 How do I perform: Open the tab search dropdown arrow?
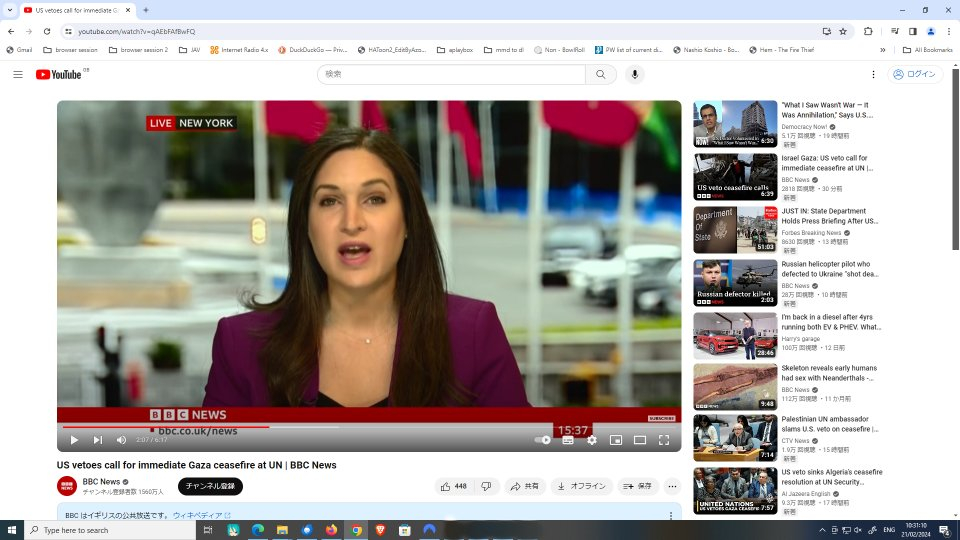[10, 10]
